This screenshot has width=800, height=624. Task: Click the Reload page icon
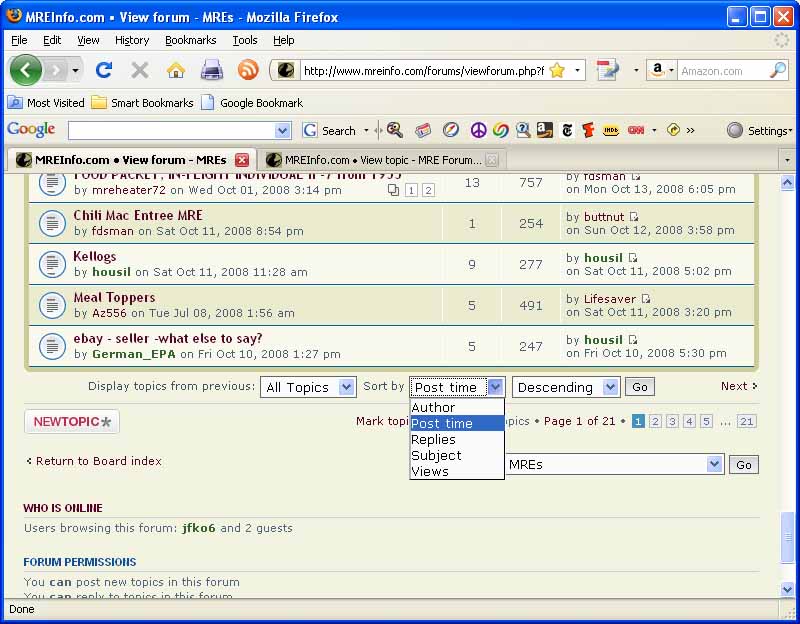tap(103, 70)
